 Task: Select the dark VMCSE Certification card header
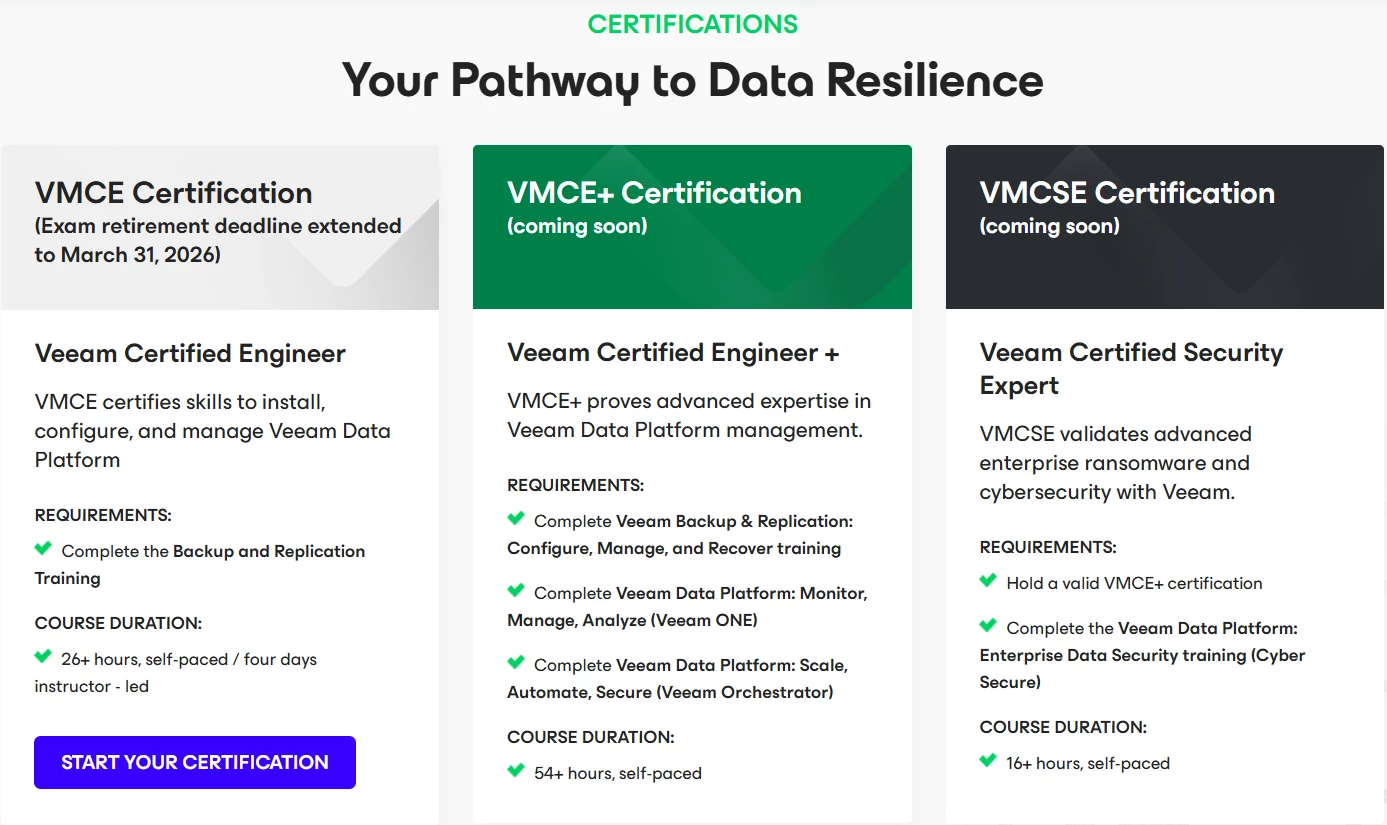(1165, 227)
